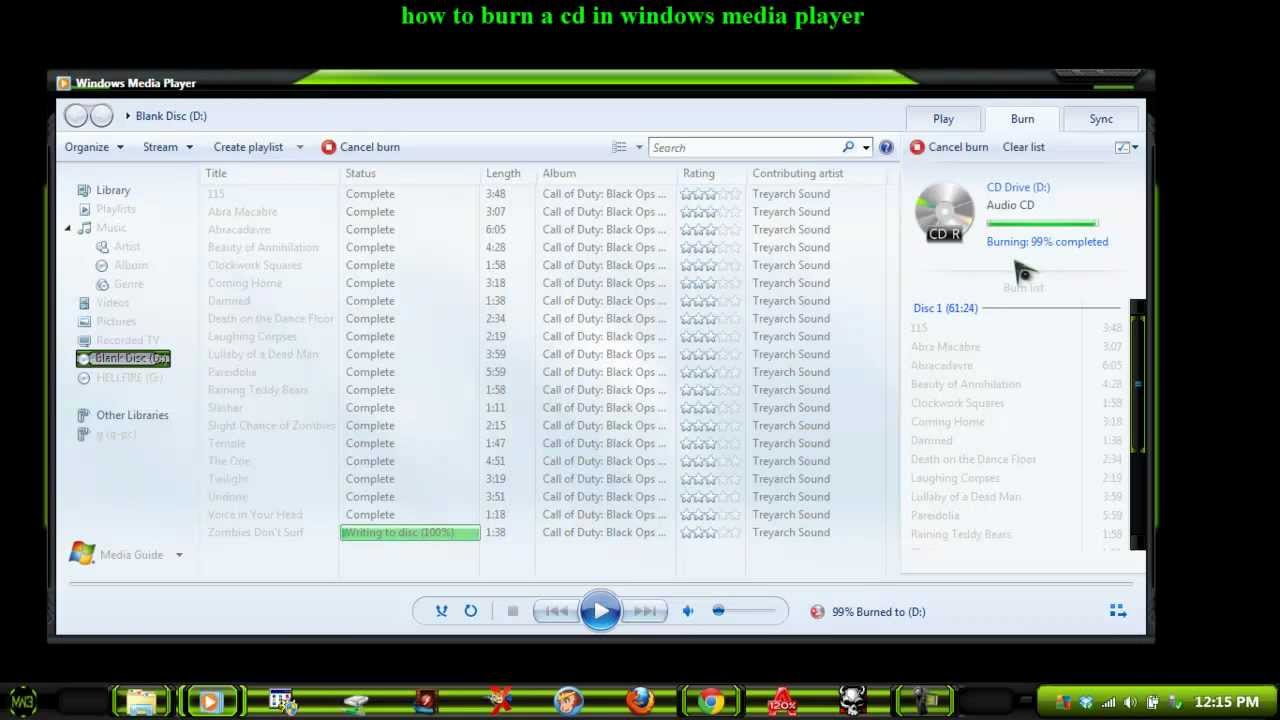Switch to the Sync tab
This screenshot has width=1280, height=720.
(1101, 119)
